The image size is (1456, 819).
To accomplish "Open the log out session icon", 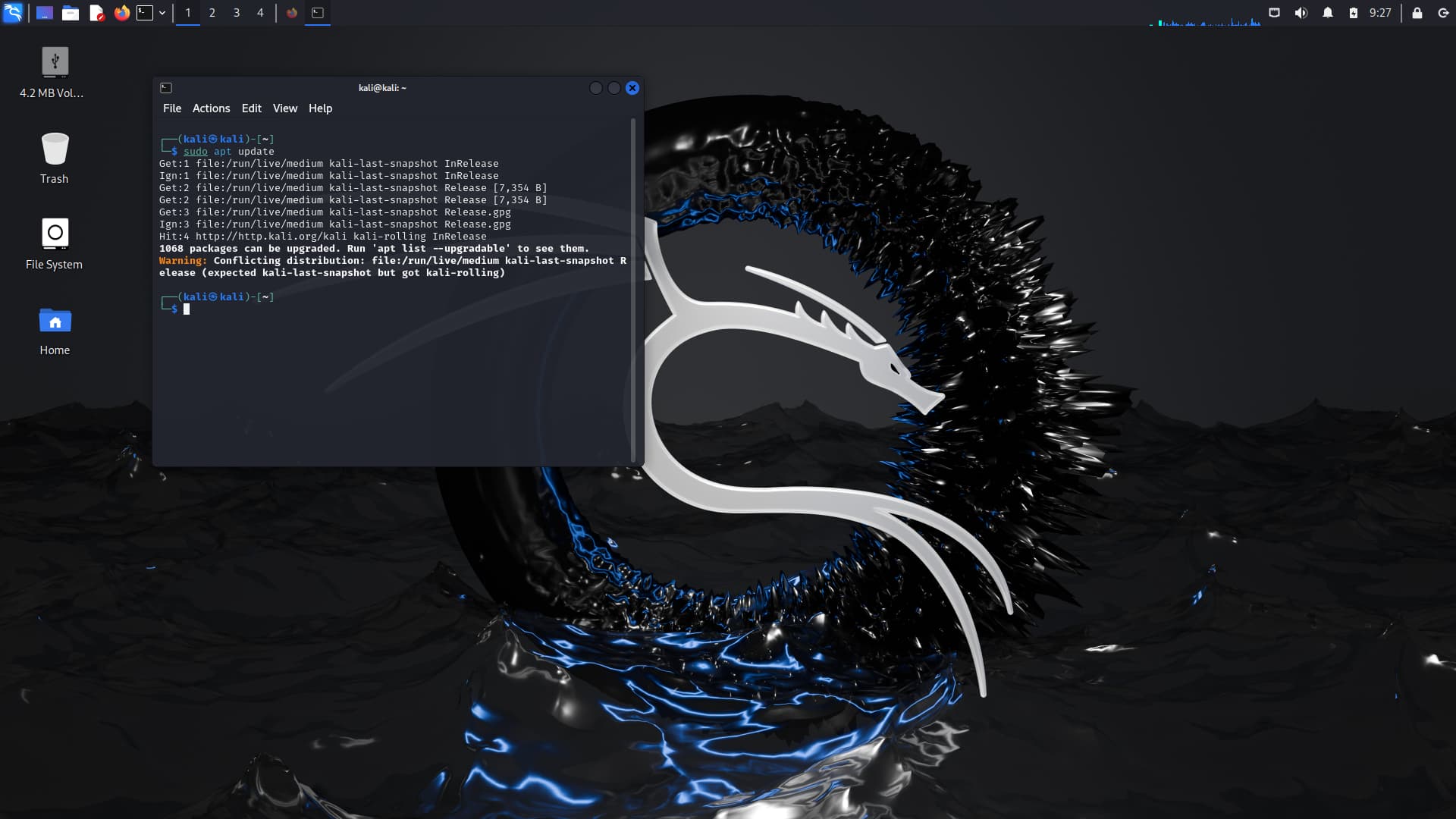I will point(1443,13).
